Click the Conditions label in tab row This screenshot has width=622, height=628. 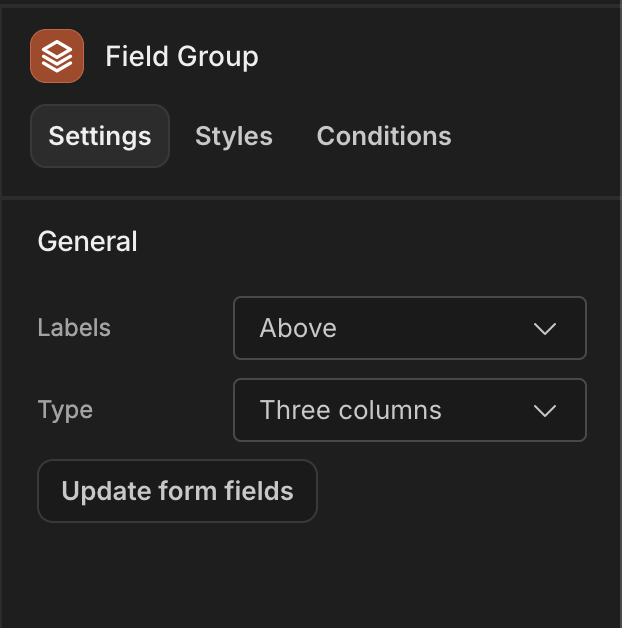coord(384,136)
